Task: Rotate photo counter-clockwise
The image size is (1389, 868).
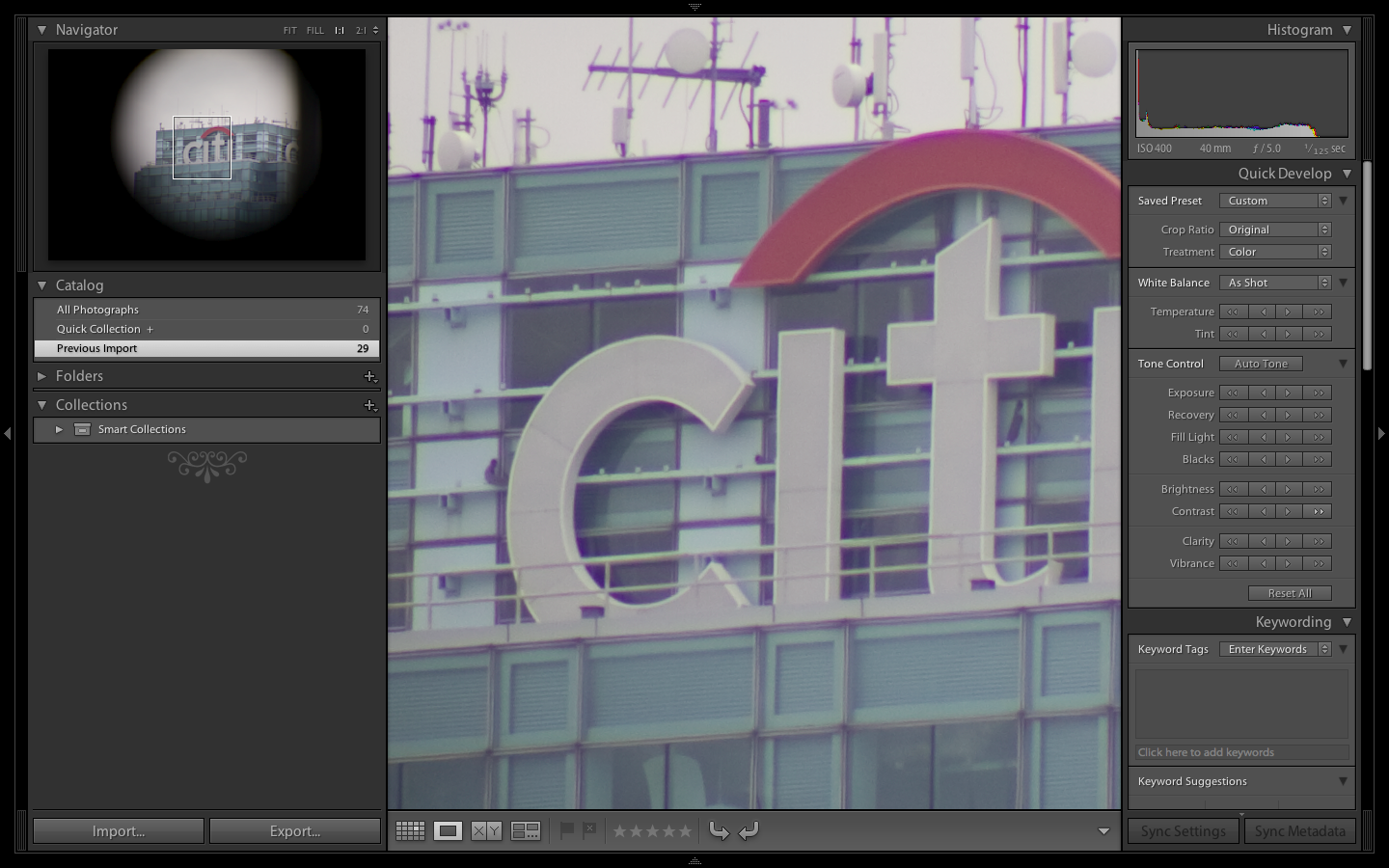Action: [x=719, y=830]
